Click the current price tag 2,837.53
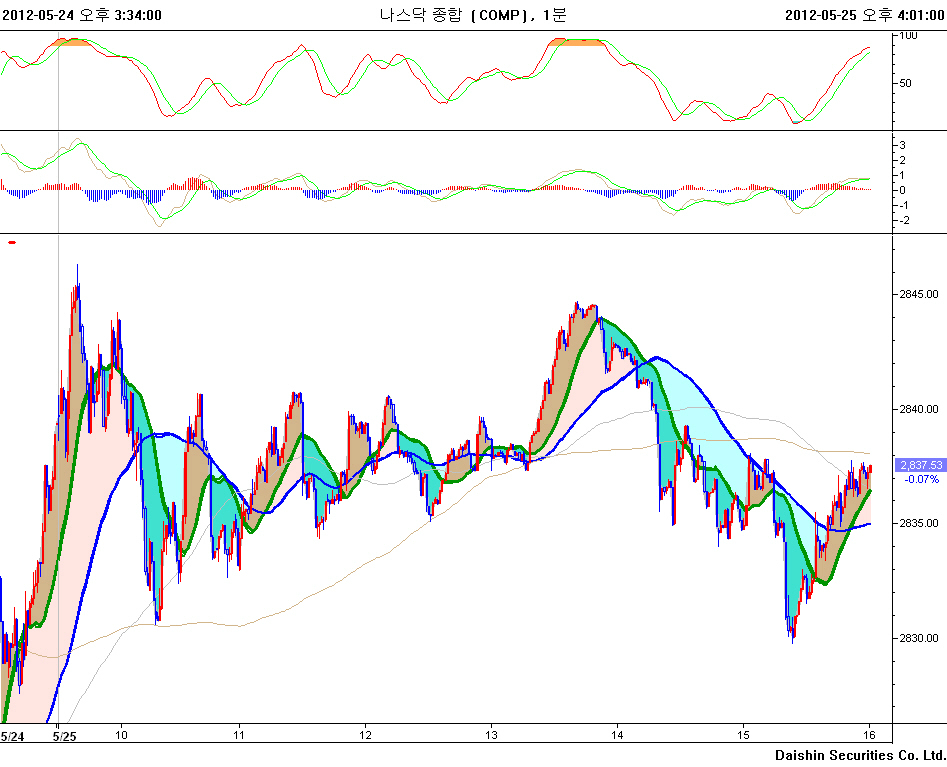The width and height of the screenshot is (947, 767). tap(918, 465)
